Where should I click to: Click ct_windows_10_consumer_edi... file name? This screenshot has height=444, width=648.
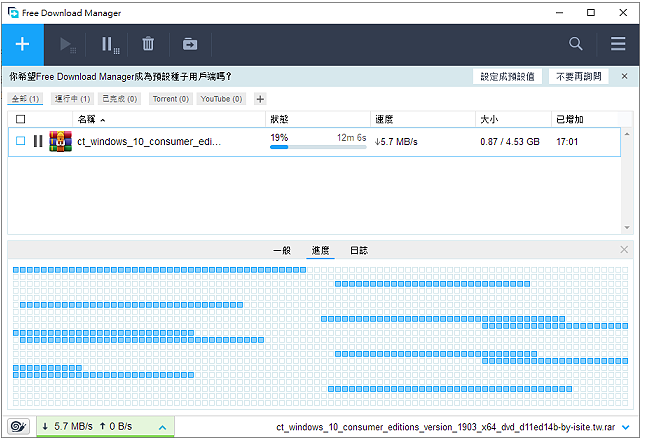coord(149,141)
